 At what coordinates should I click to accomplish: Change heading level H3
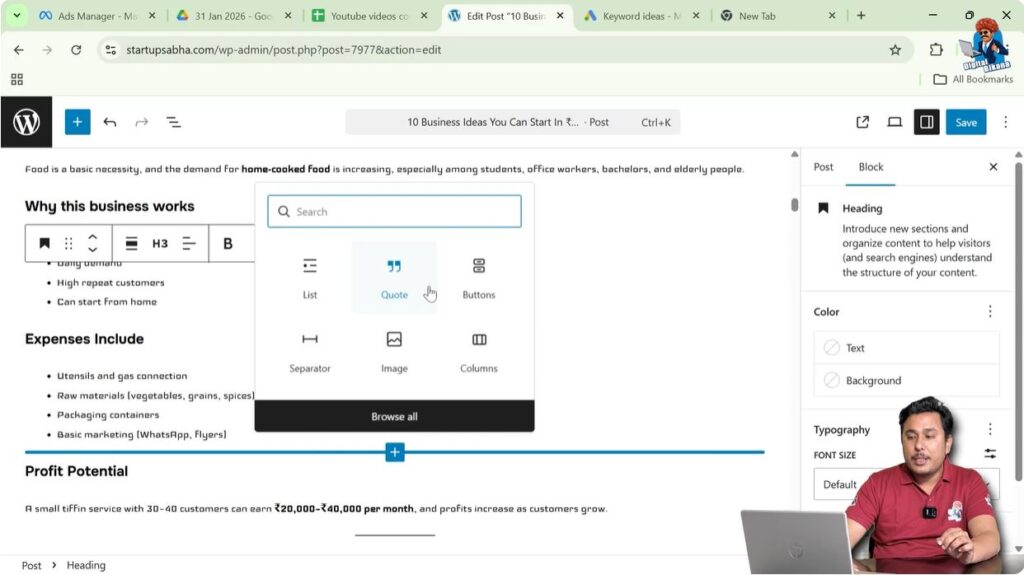pyautogui.click(x=160, y=244)
